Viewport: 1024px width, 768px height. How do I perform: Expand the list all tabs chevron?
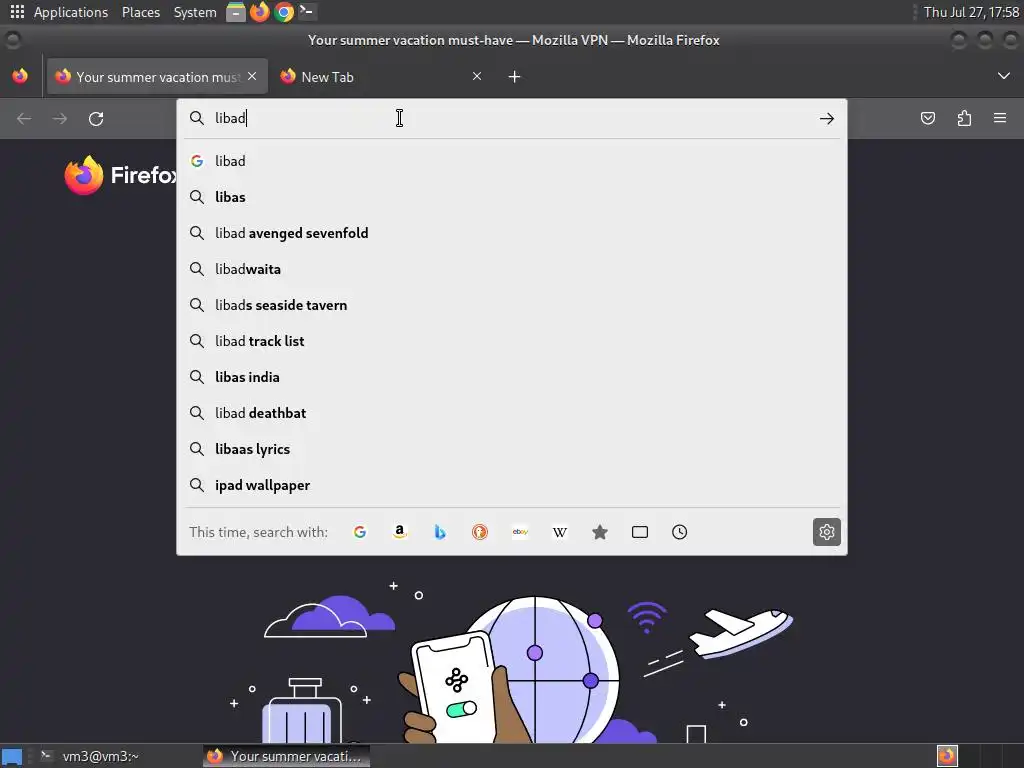click(1004, 76)
